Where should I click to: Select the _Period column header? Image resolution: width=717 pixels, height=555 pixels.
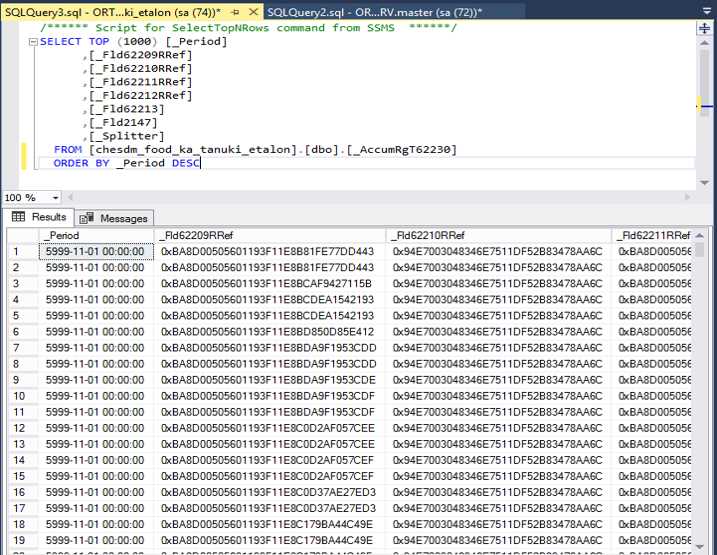96,235
